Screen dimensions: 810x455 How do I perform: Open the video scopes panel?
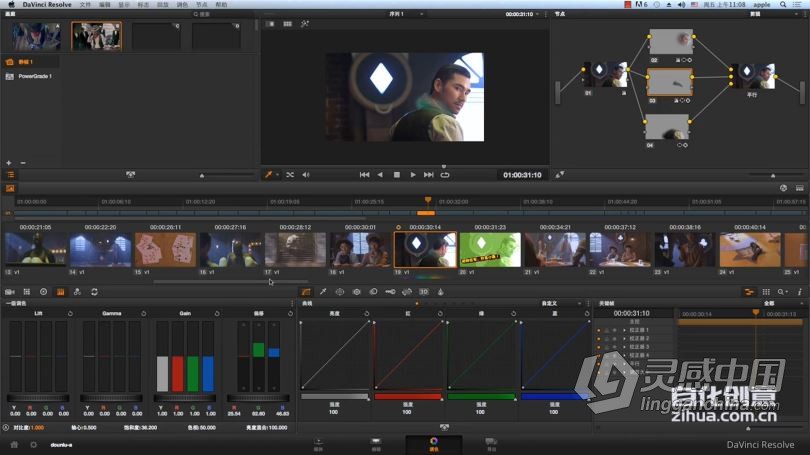[x=766, y=292]
